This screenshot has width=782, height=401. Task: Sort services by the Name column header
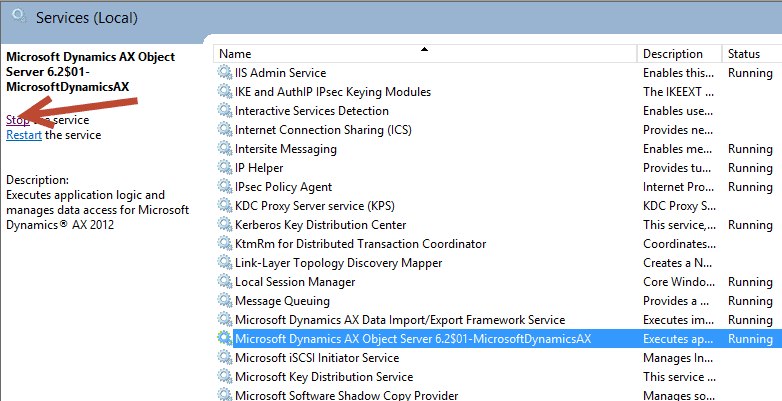point(425,53)
